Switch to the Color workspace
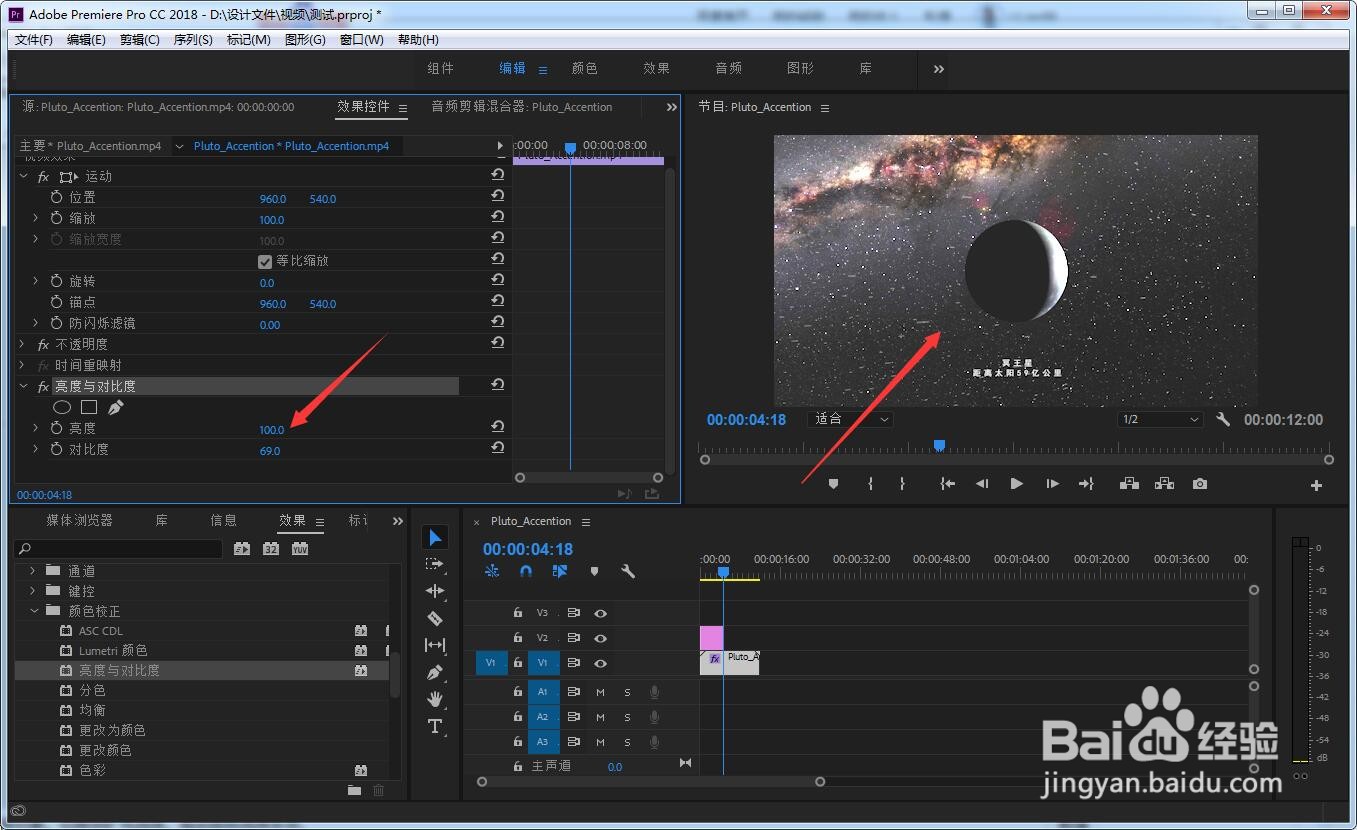Image resolution: width=1357 pixels, height=830 pixels. coord(584,69)
